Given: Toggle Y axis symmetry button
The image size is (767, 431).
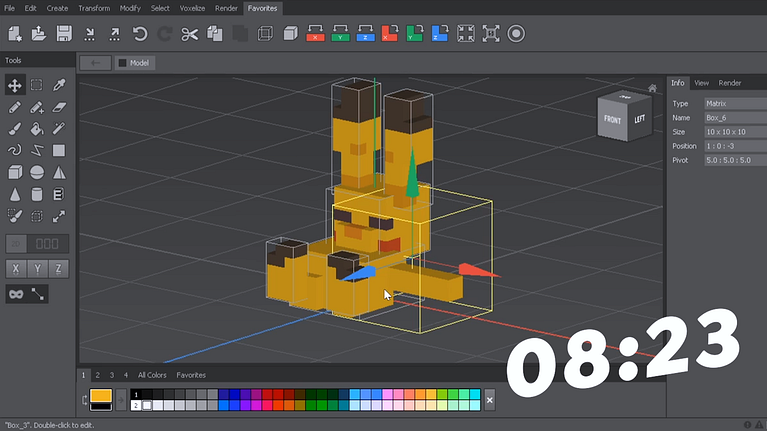Looking at the screenshot, I should click(x=37, y=269).
